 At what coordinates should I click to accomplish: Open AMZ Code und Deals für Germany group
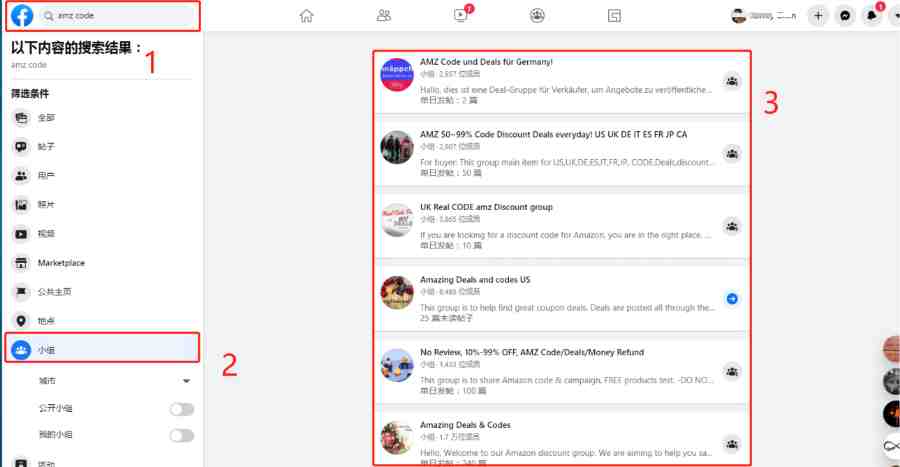(486, 61)
